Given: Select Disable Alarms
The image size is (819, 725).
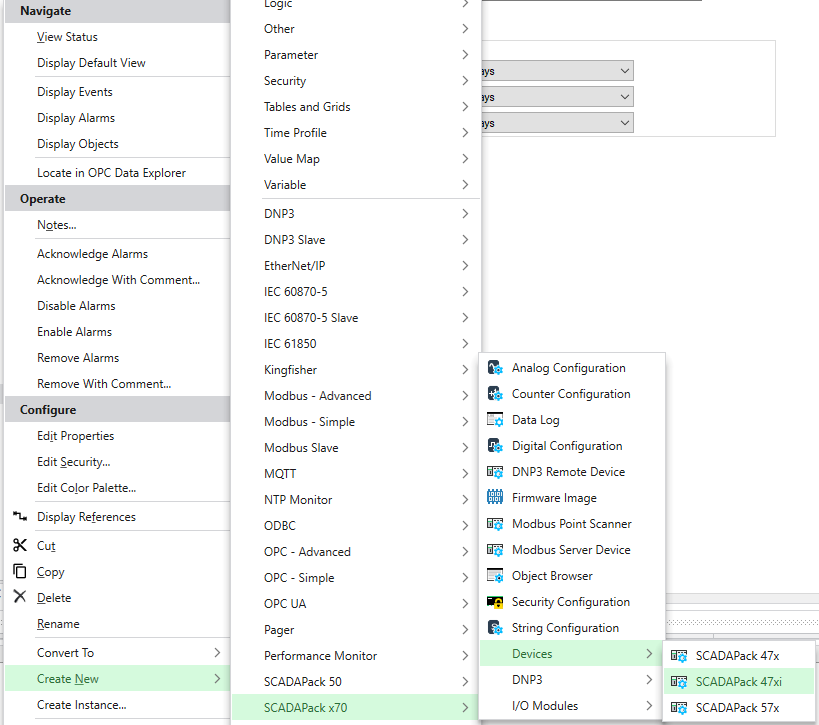Looking at the screenshot, I should click(76, 306).
